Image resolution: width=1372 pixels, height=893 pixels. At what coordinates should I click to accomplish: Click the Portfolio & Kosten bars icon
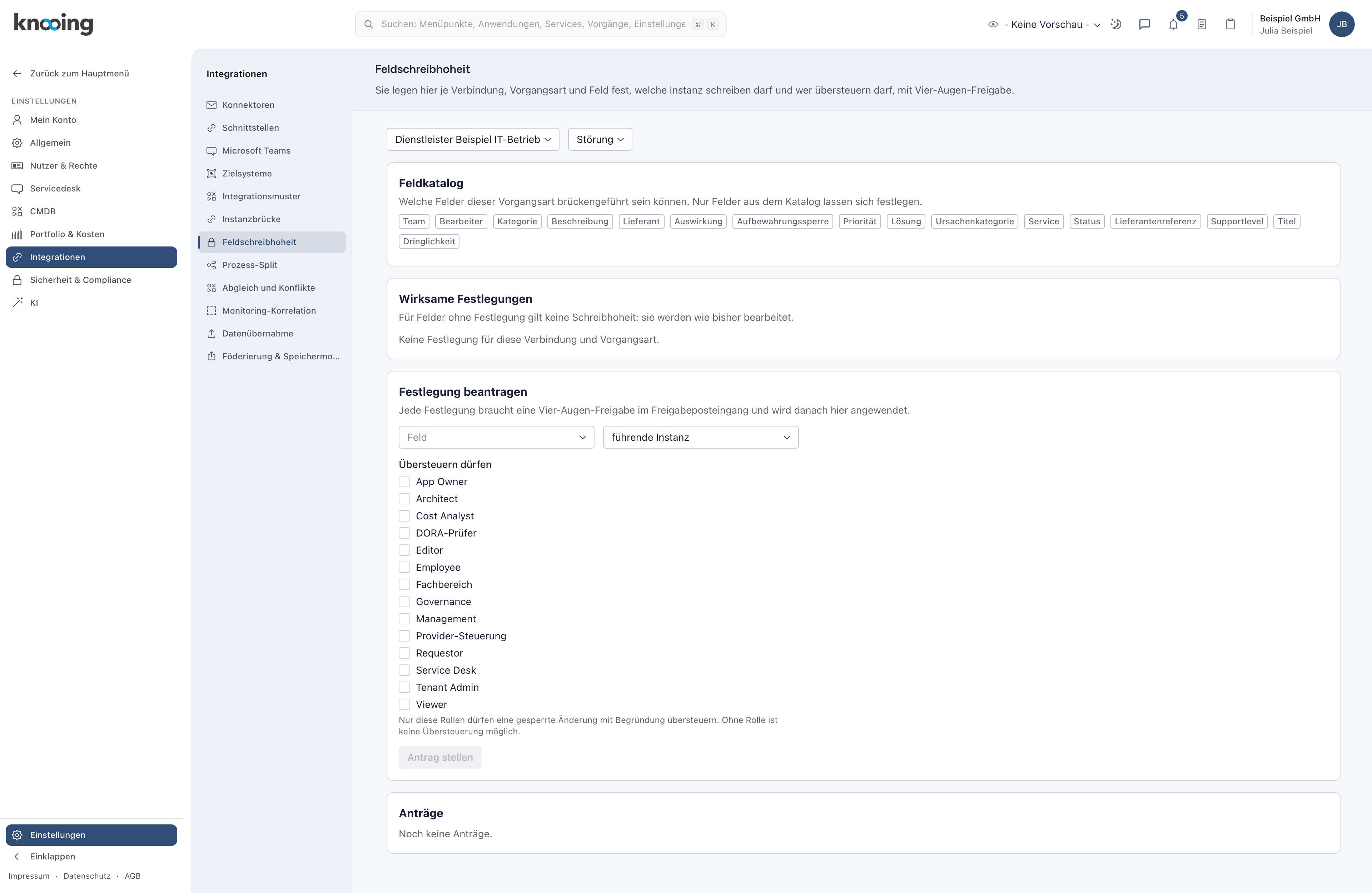[x=17, y=234]
